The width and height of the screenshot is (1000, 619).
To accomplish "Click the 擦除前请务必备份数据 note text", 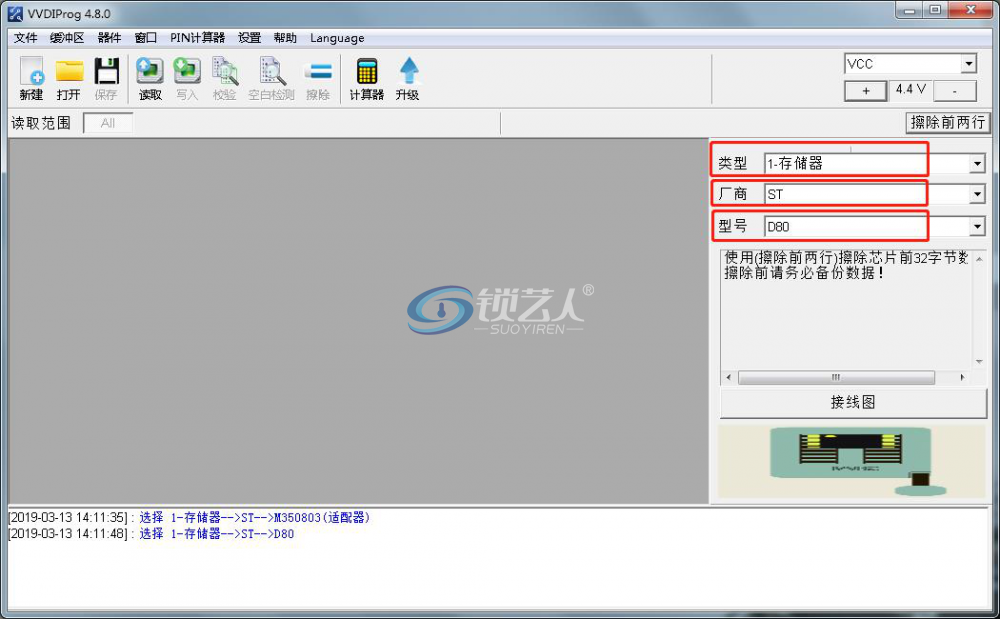I will tap(804, 273).
